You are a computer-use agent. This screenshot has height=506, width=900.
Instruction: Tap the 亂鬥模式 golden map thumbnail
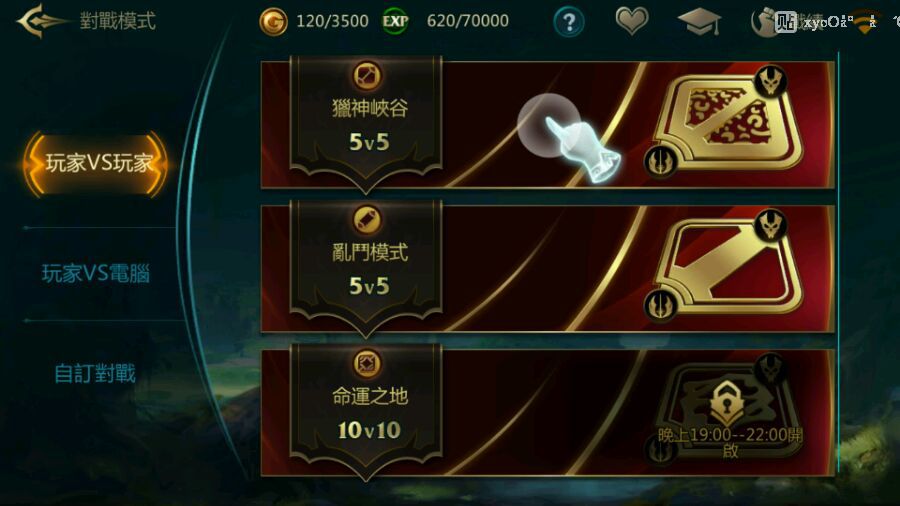(x=724, y=266)
